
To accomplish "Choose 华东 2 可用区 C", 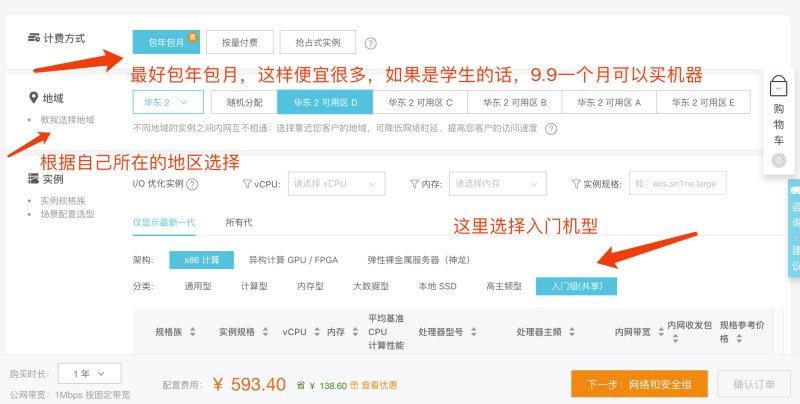I will 420,102.
